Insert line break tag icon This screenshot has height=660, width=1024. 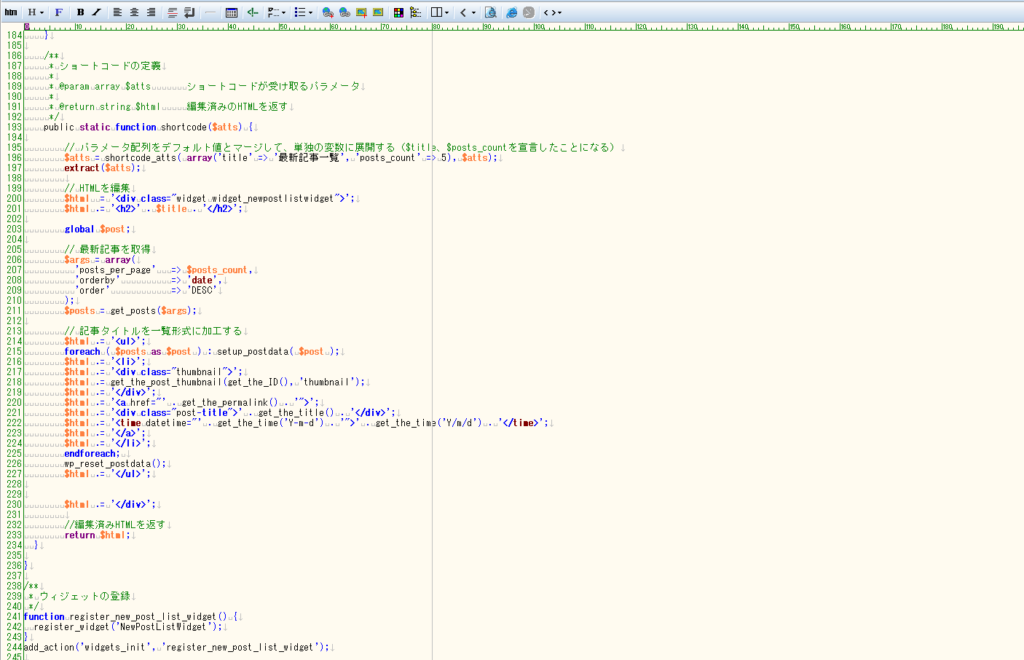pos(189,12)
